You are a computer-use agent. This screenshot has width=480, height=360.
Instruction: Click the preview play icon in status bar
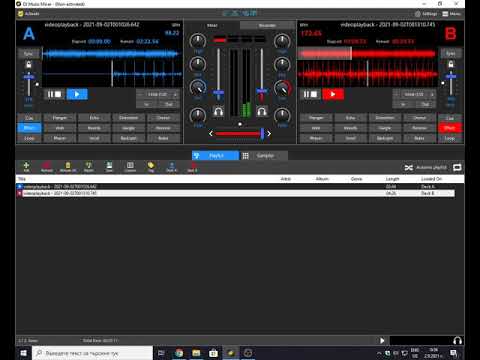[382, 340]
